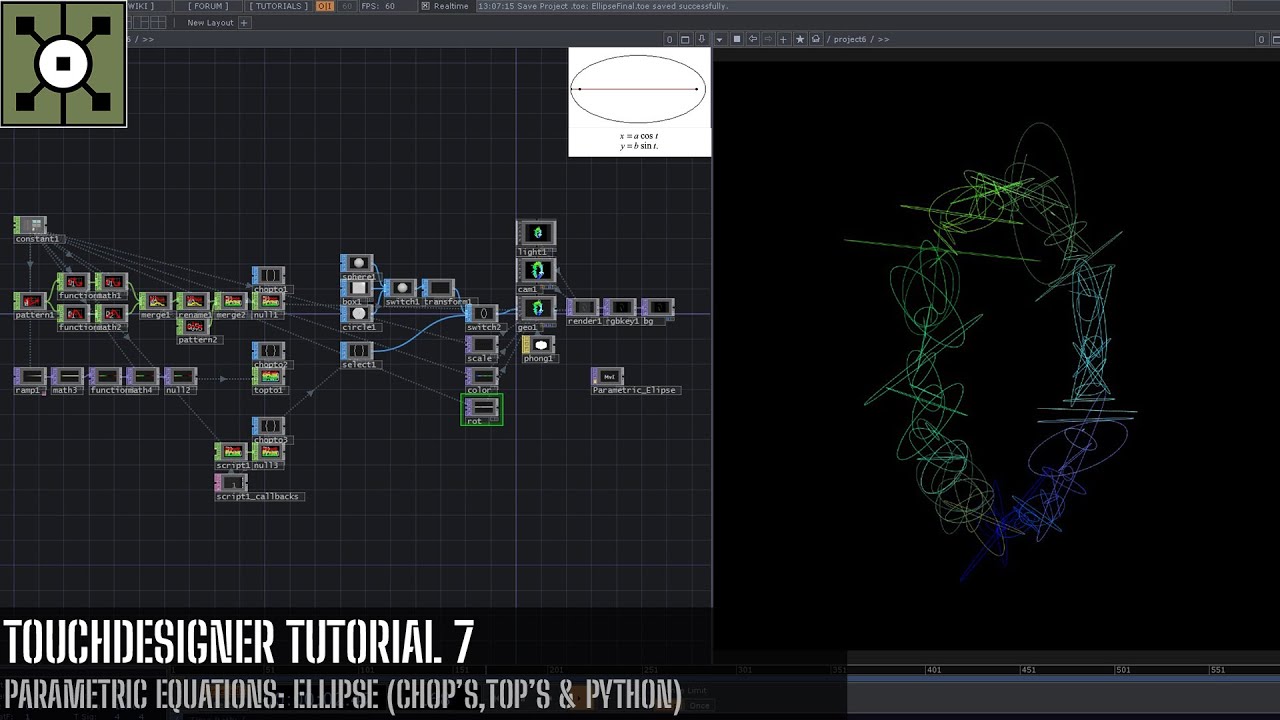Screen dimensions: 1280x720
Task: Select the chopto2 SOP node
Action: pos(268,351)
